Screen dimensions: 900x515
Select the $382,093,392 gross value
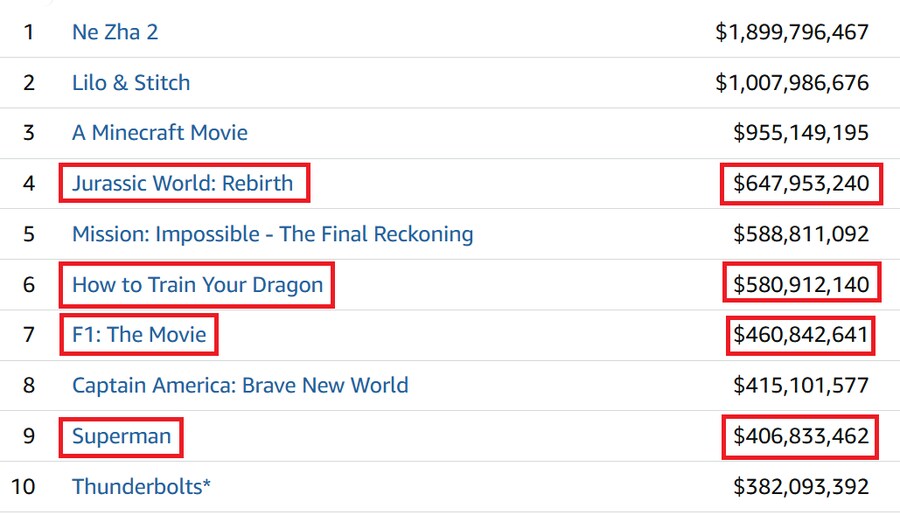801,487
